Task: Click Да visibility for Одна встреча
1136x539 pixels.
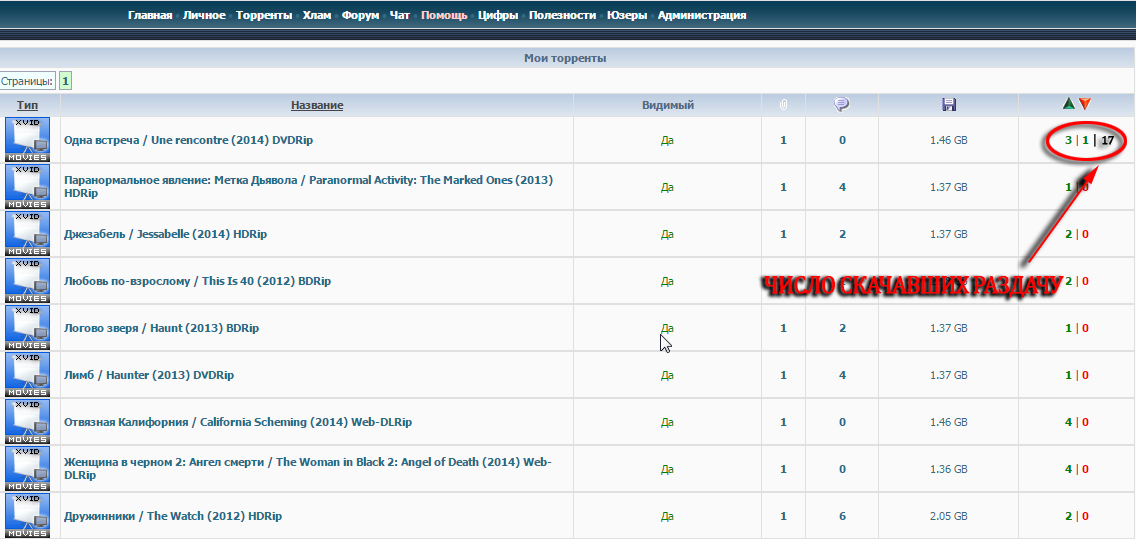Action: [667, 140]
